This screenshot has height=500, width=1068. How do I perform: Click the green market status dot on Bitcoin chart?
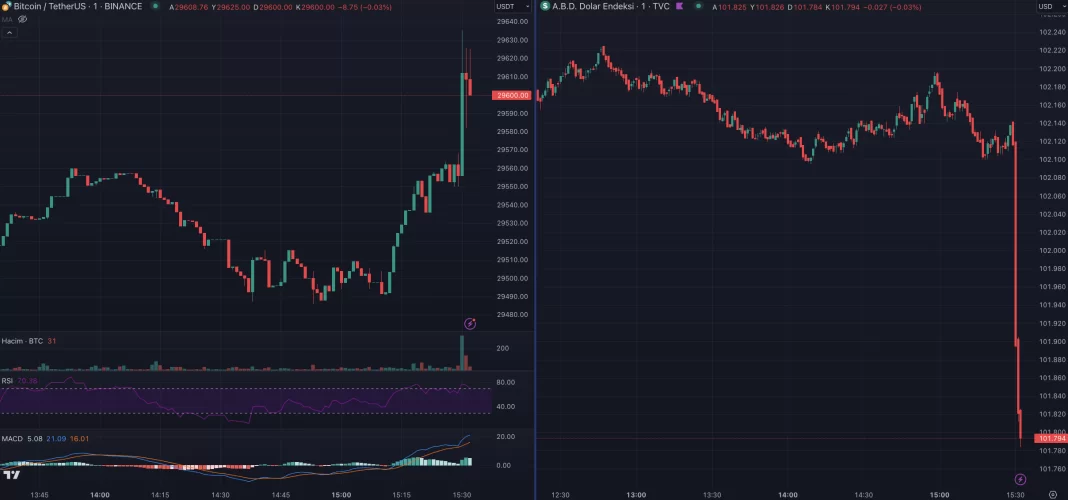156,7
